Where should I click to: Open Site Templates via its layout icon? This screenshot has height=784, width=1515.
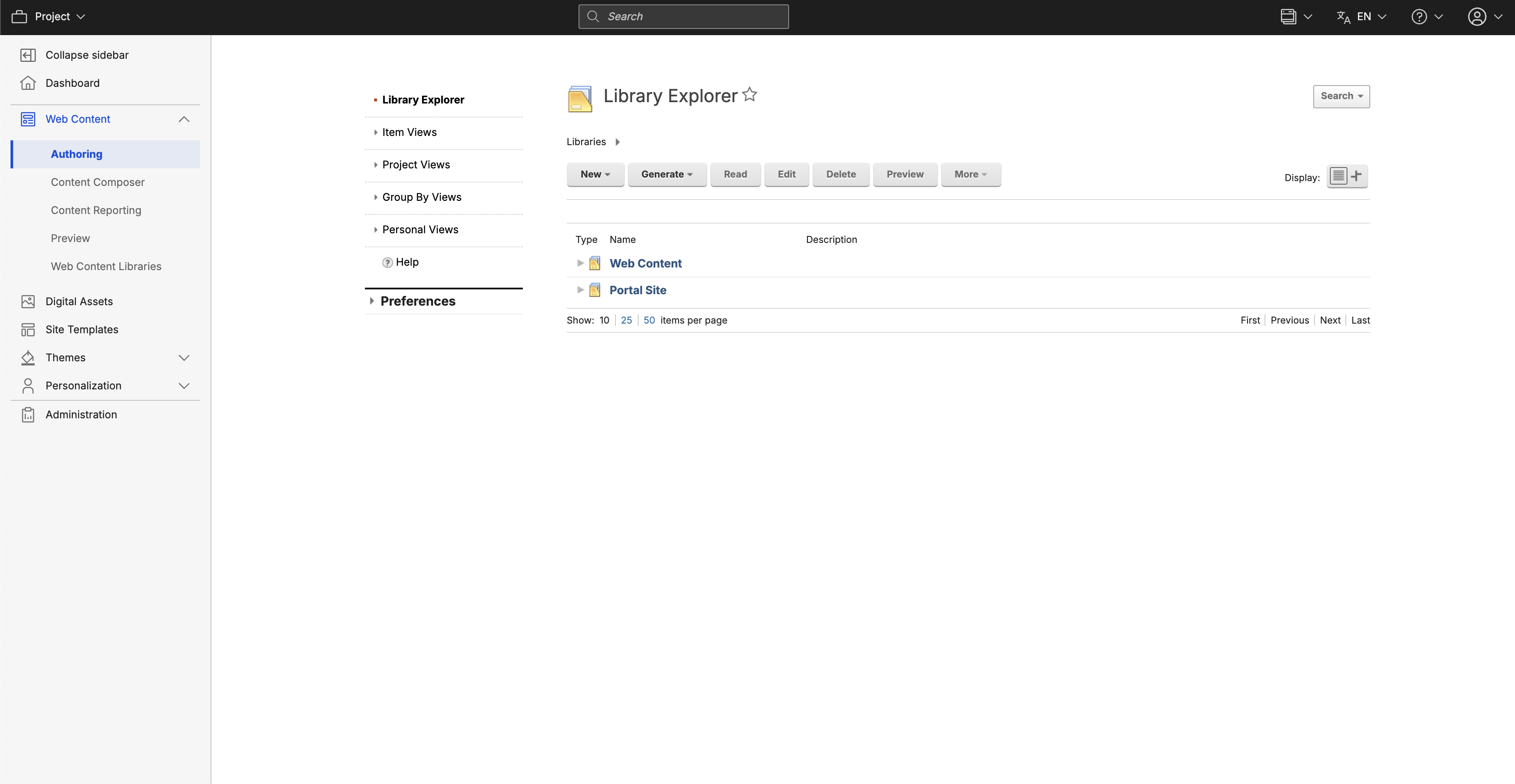click(x=28, y=329)
